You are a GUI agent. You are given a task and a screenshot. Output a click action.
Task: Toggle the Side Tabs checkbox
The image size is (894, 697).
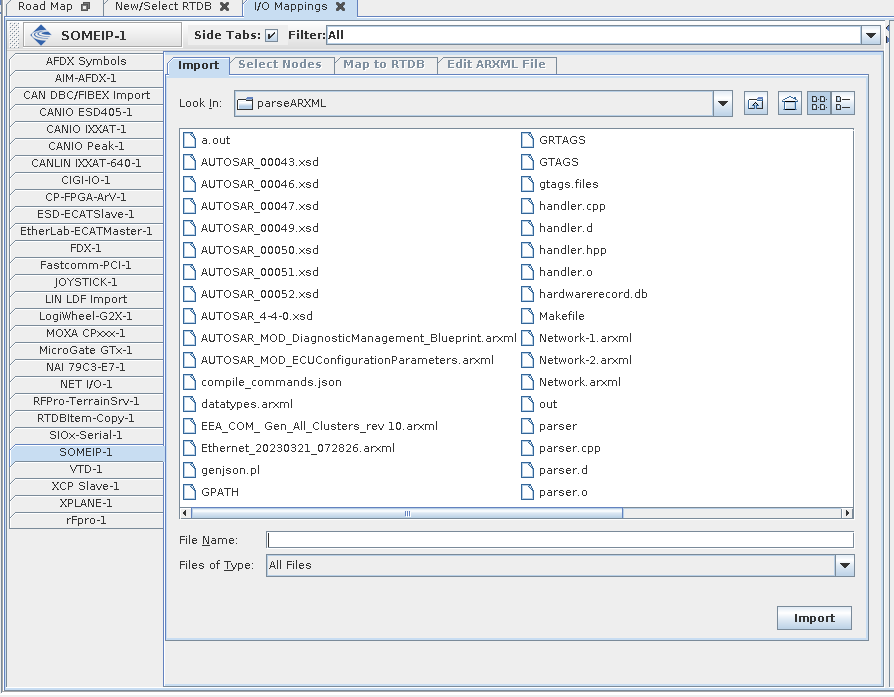pos(271,35)
